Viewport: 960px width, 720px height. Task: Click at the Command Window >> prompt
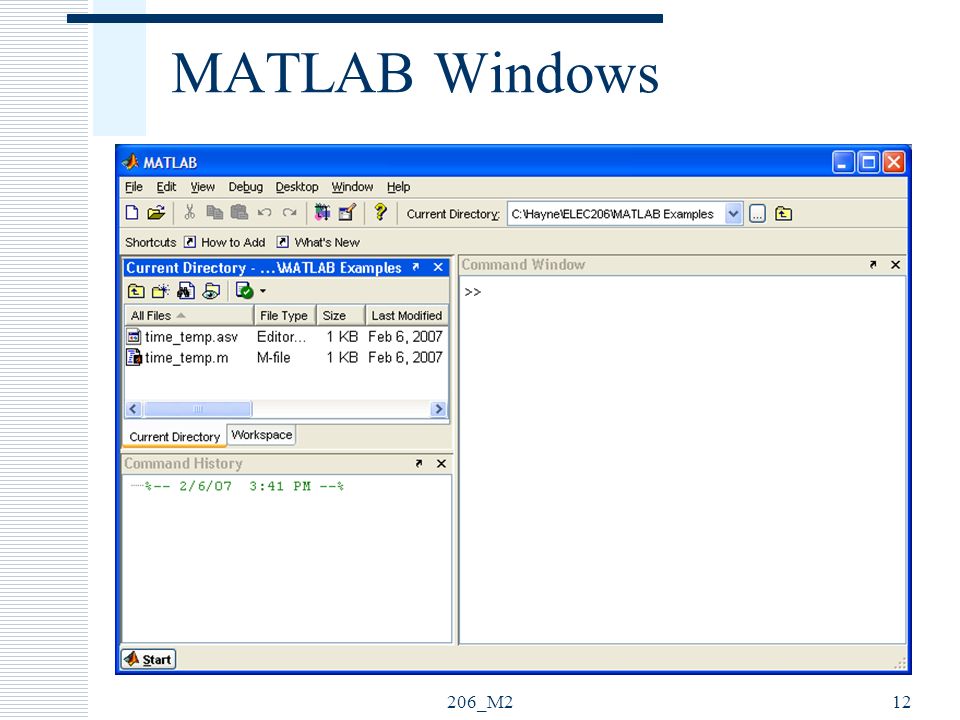tap(472, 292)
